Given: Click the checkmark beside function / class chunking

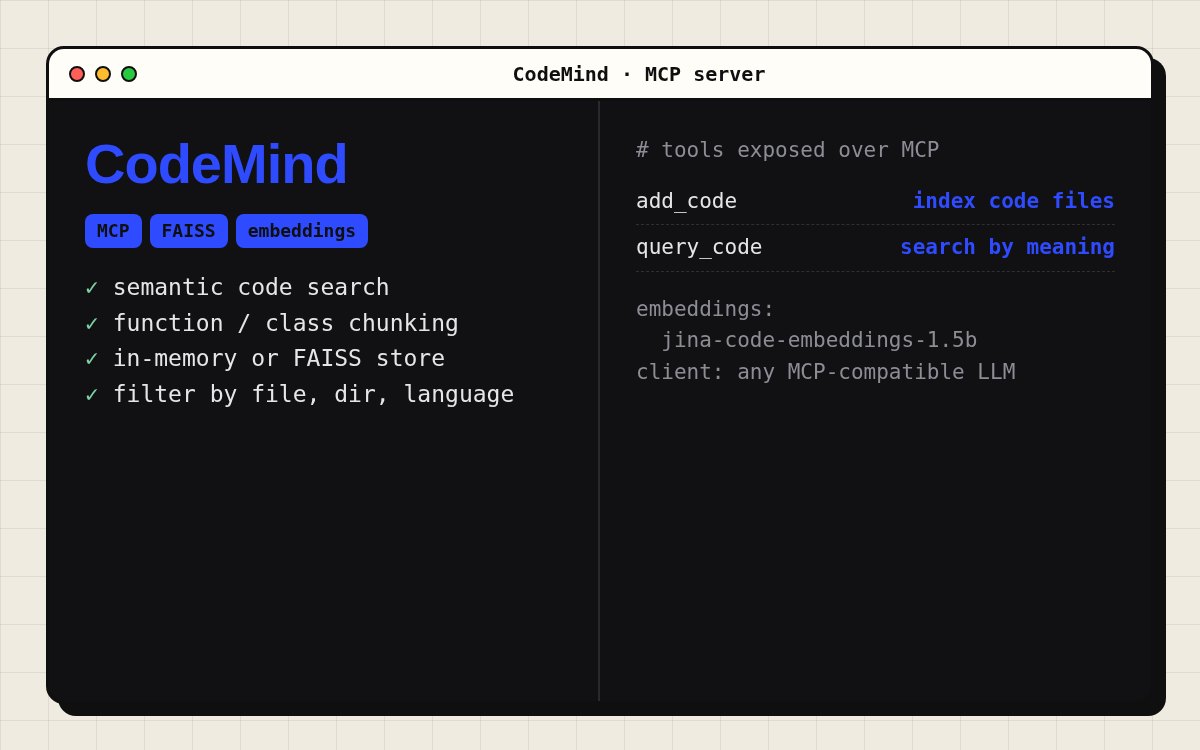Looking at the screenshot, I should pyautogui.click(x=92, y=324).
